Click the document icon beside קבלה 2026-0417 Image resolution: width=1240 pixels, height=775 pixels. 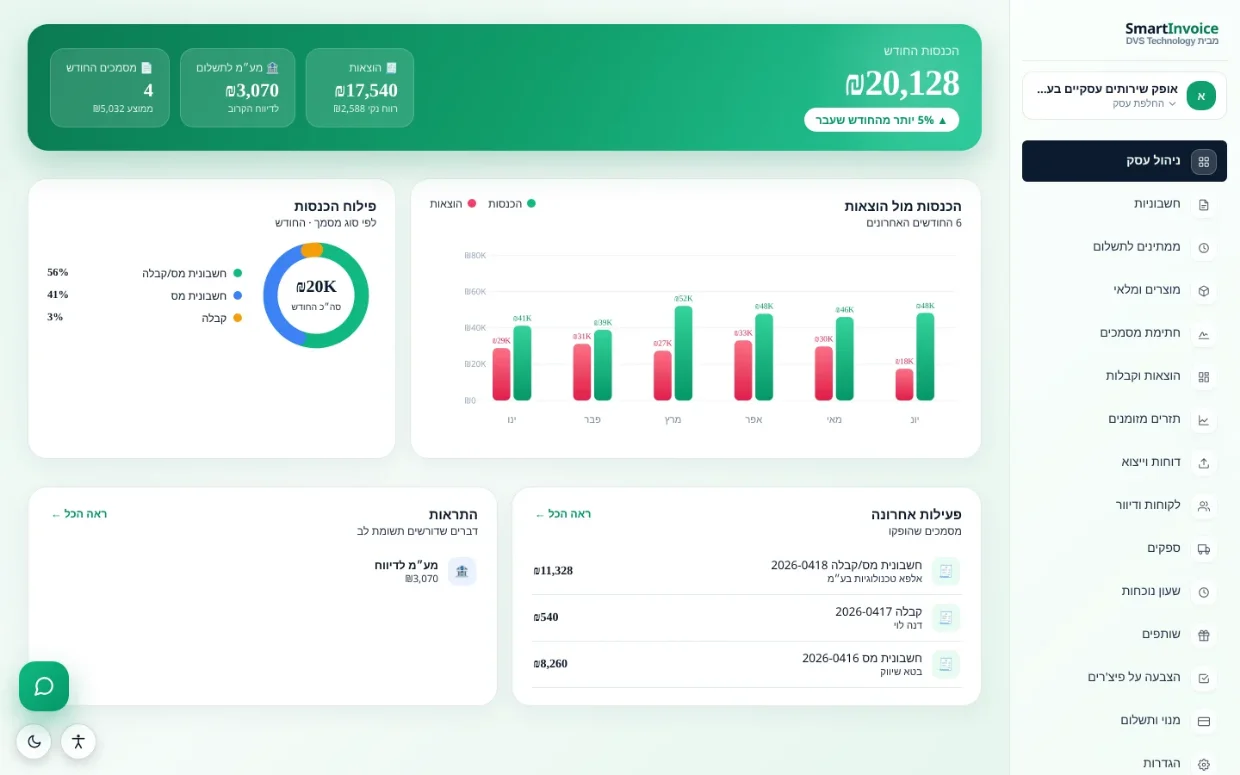[946, 618]
